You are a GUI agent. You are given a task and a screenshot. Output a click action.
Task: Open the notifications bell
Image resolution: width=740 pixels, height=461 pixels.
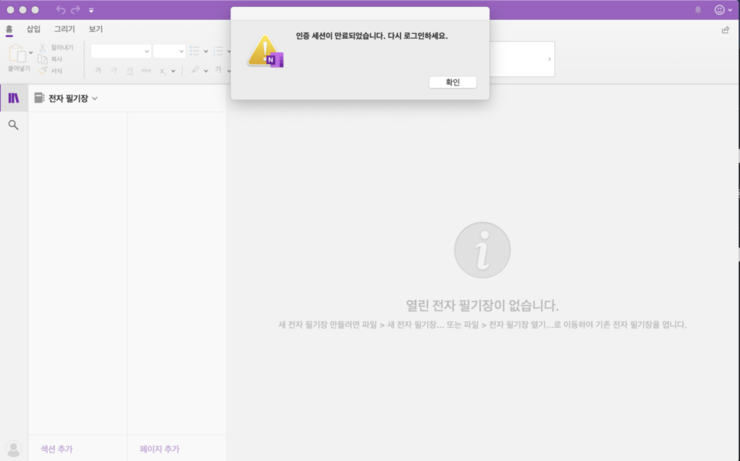point(698,10)
